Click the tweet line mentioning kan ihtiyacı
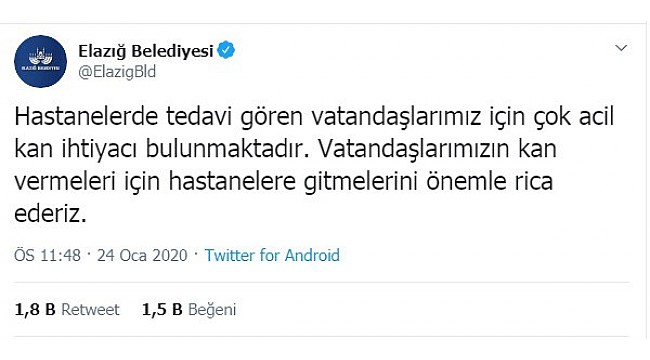Image resolution: width=650 pixels, height=360 pixels. pos(285,149)
